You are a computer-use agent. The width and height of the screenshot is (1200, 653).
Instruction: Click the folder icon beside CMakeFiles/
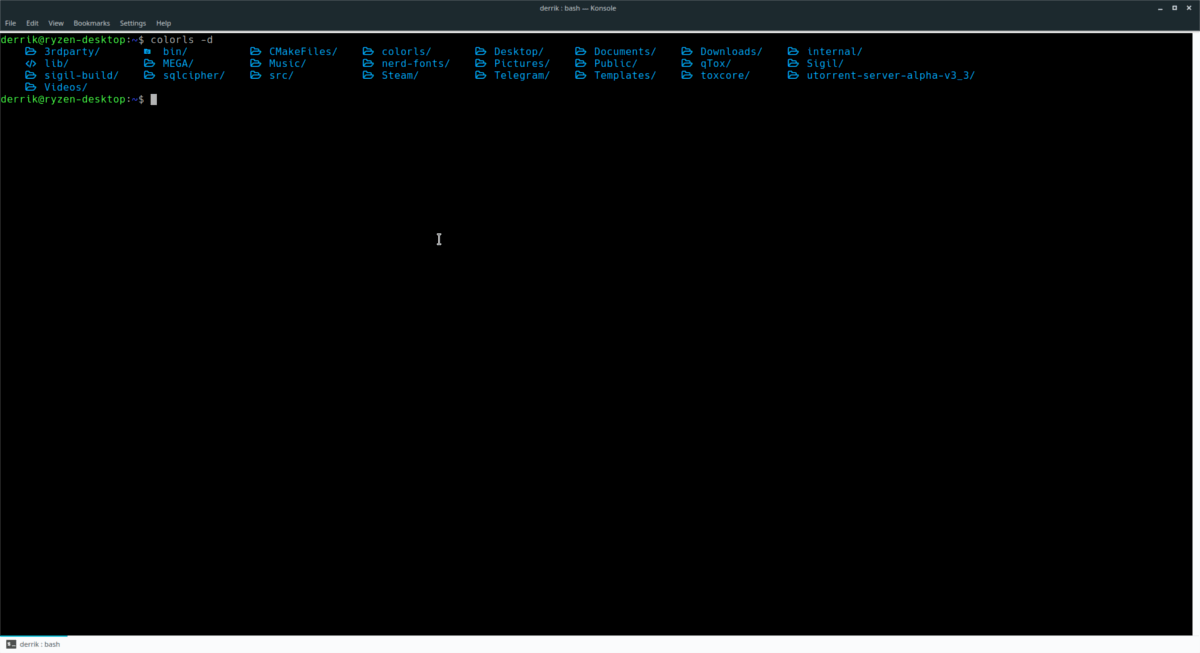[255, 51]
